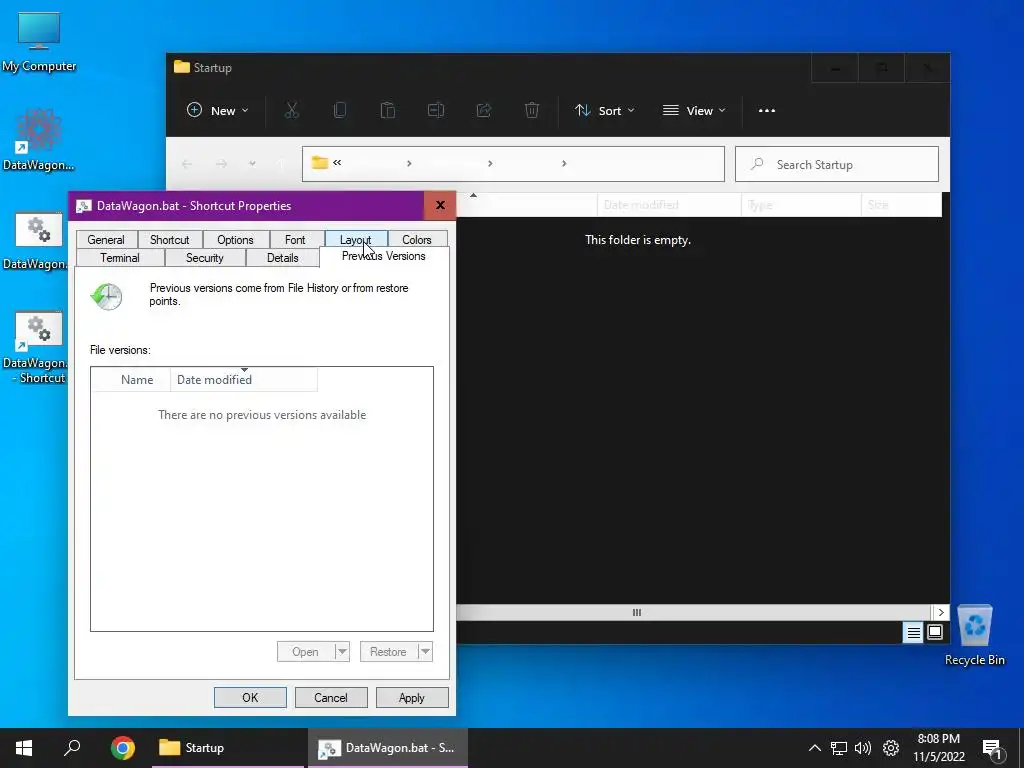Click the Size column header in Startup
The image size is (1024, 768).
point(901,205)
